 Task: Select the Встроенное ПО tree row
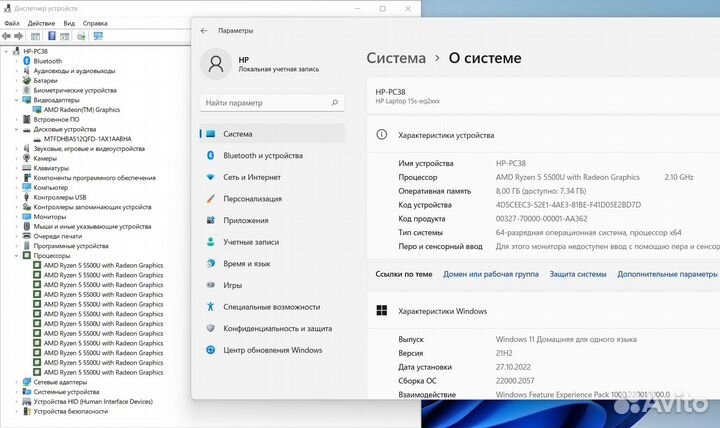pyautogui.click(x=56, y=119)
